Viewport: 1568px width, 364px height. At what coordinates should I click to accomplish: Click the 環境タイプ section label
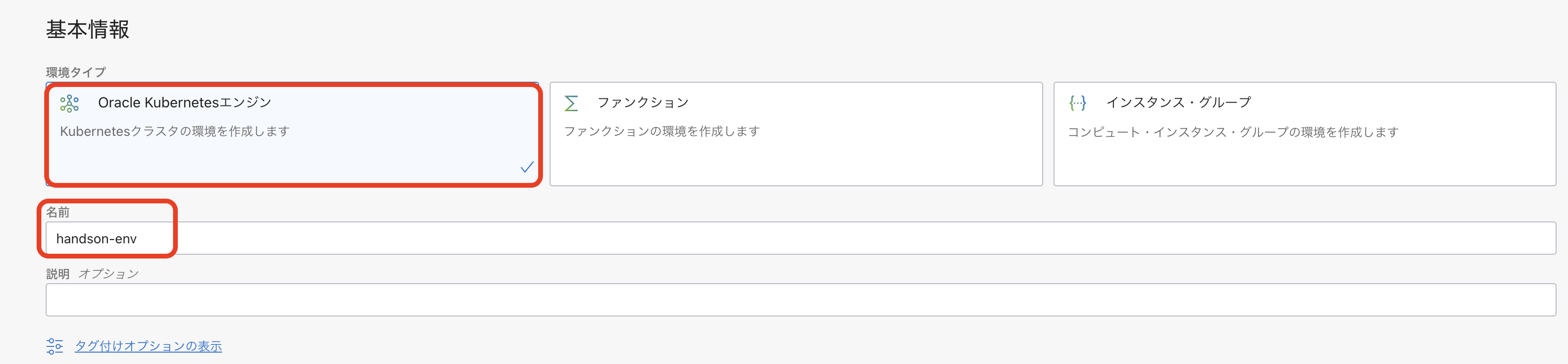pos(76,72)
